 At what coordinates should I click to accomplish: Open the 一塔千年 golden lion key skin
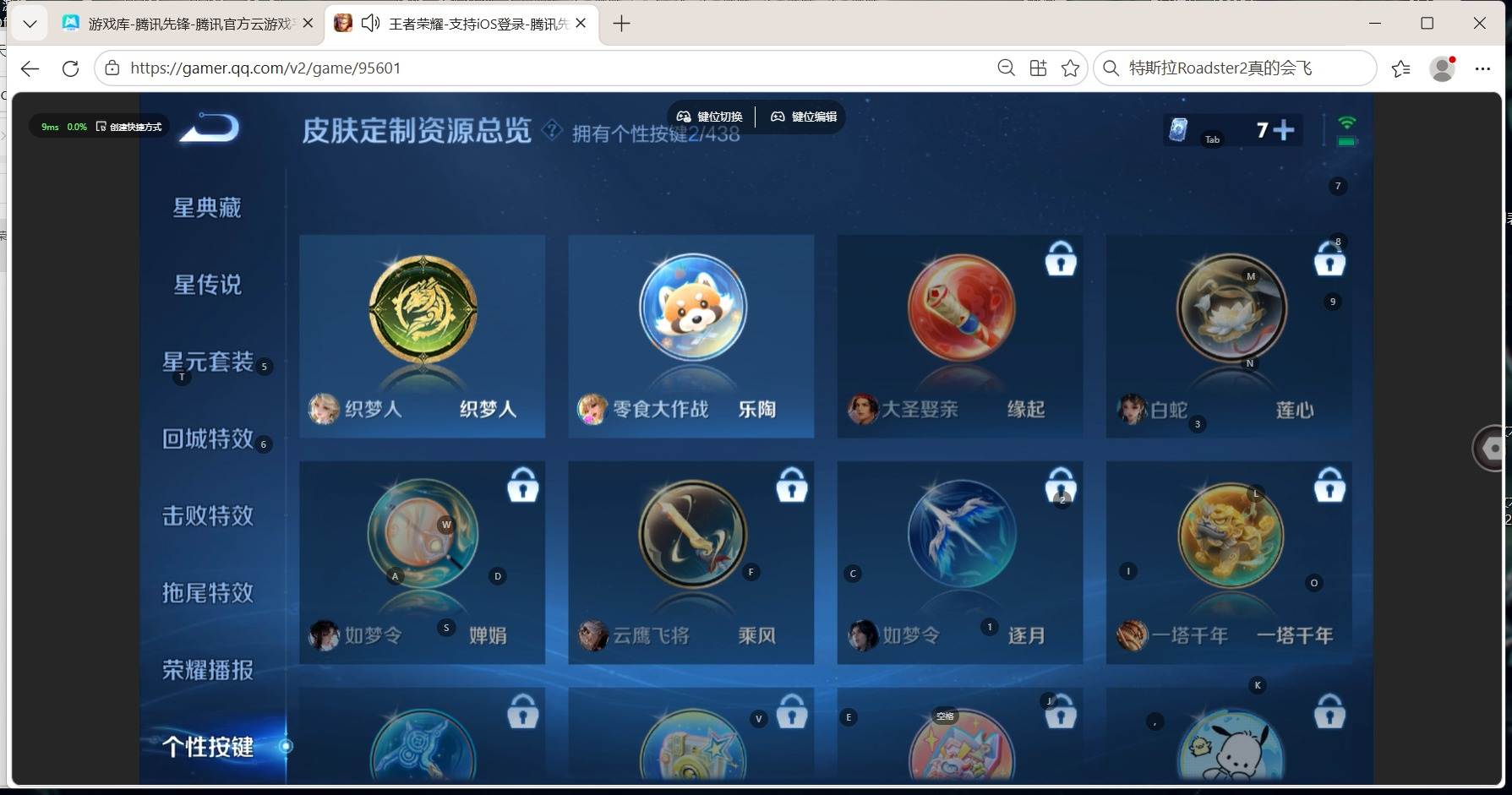pos(1231,535)
